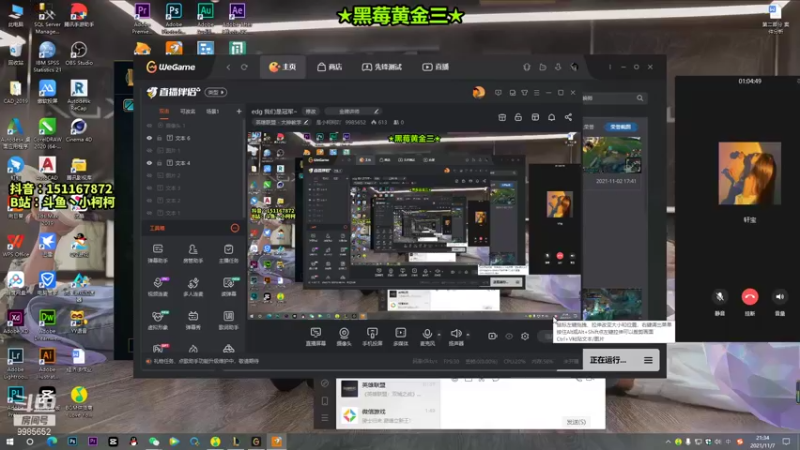Add a 摄像头 camera source

(x=344, y=337)
